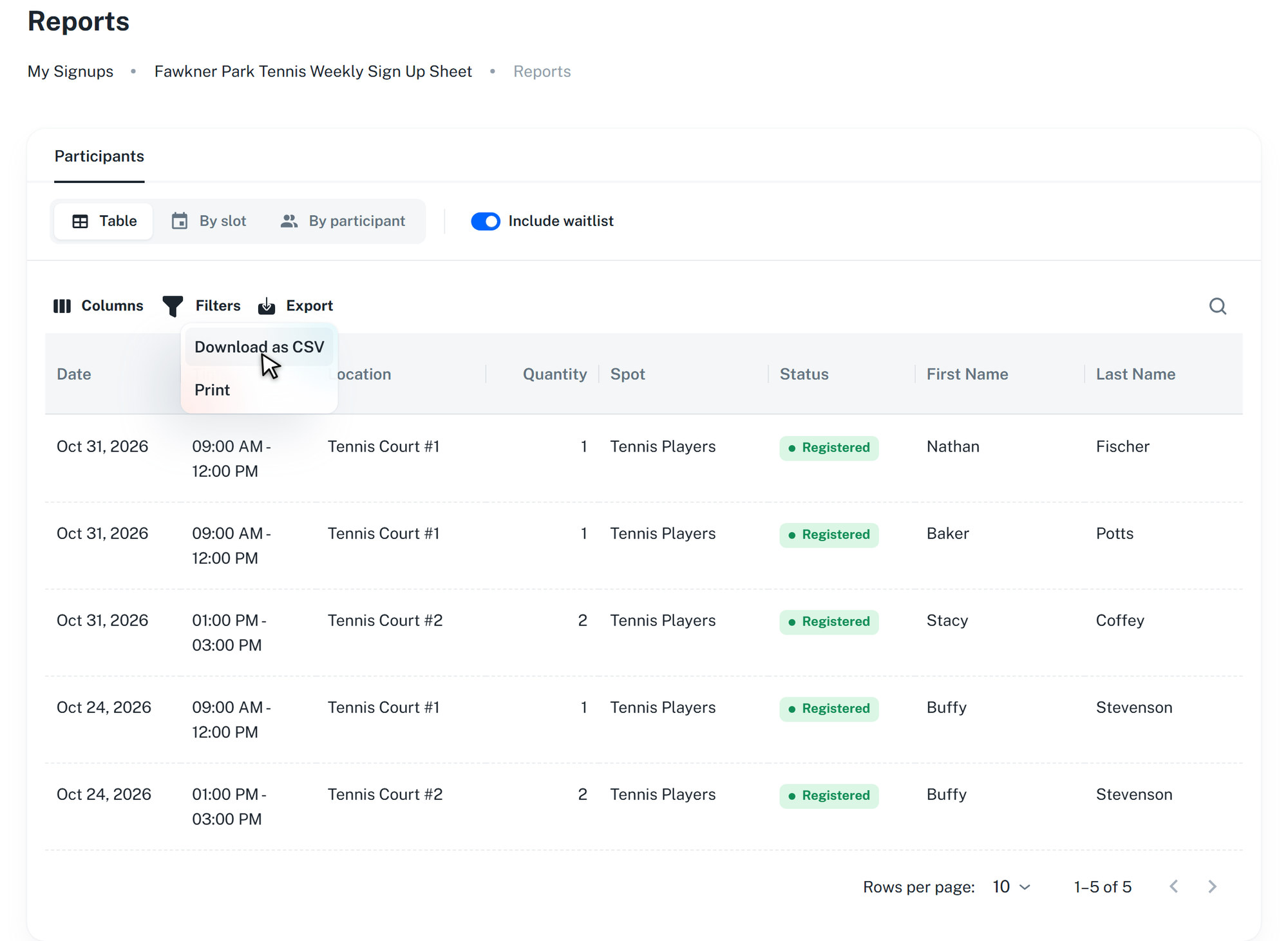The height and width of the screenshot is (941, 1288).
Task: Click the first name Nathan
Action: tap(952, 446)
